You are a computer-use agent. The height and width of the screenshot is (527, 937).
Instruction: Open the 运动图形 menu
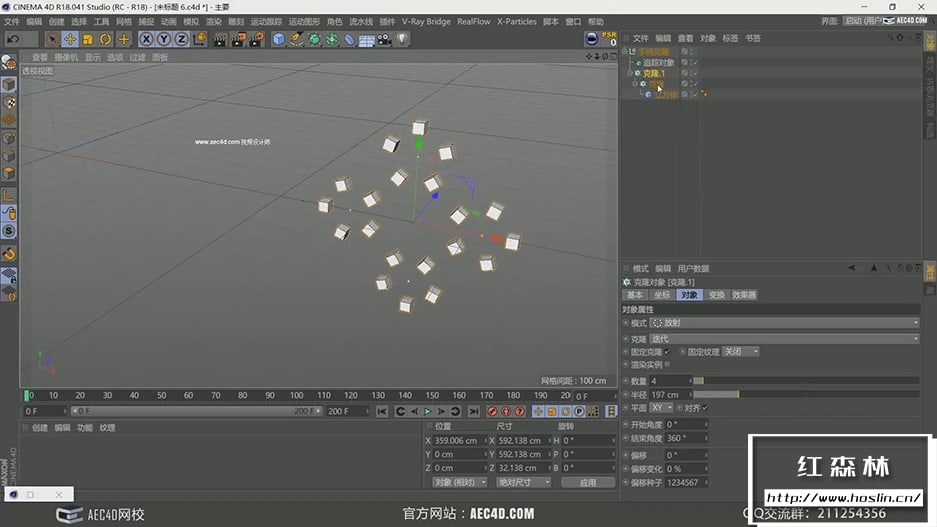304,21
